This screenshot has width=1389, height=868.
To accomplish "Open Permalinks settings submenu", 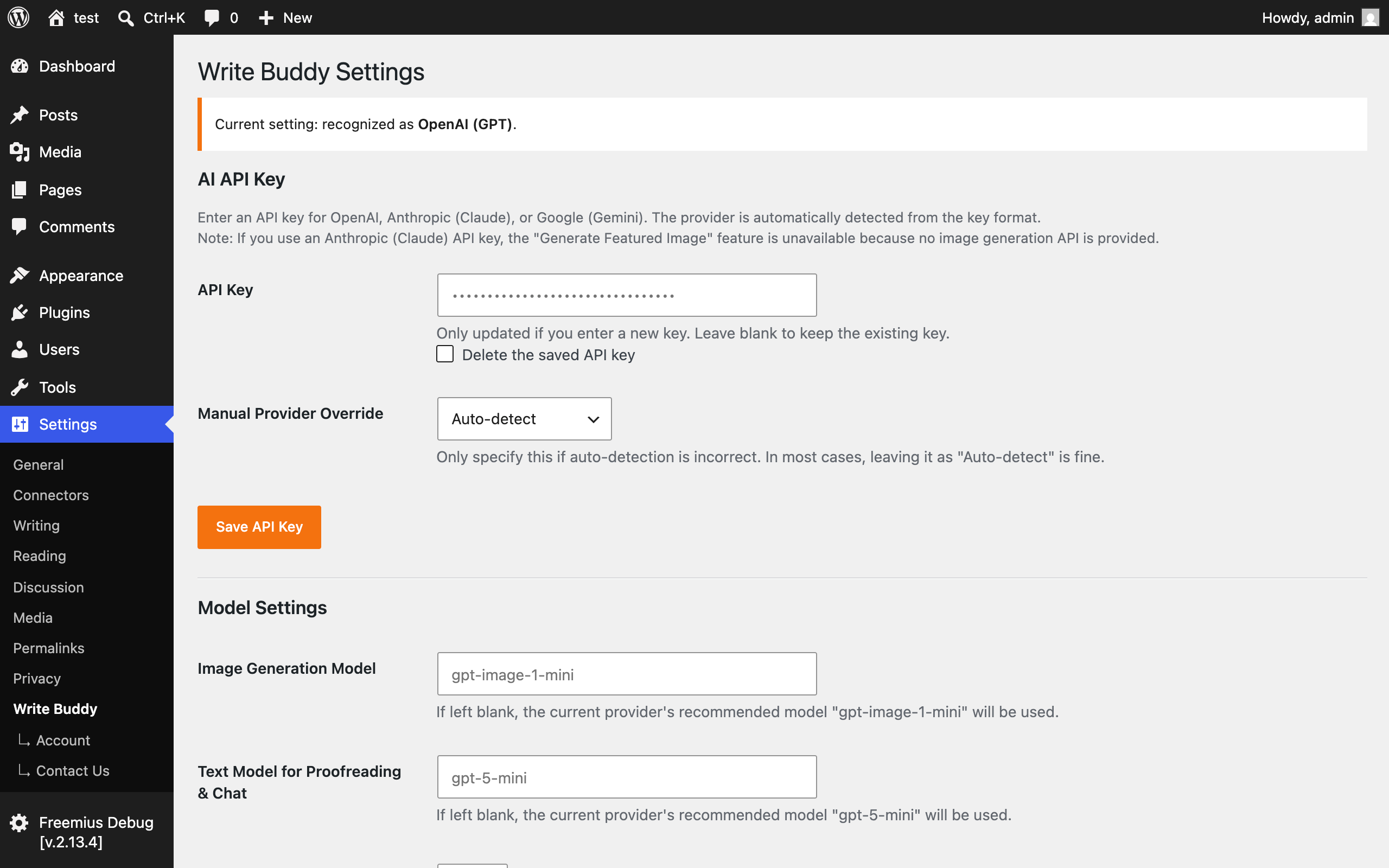I will tap(49, 648).
